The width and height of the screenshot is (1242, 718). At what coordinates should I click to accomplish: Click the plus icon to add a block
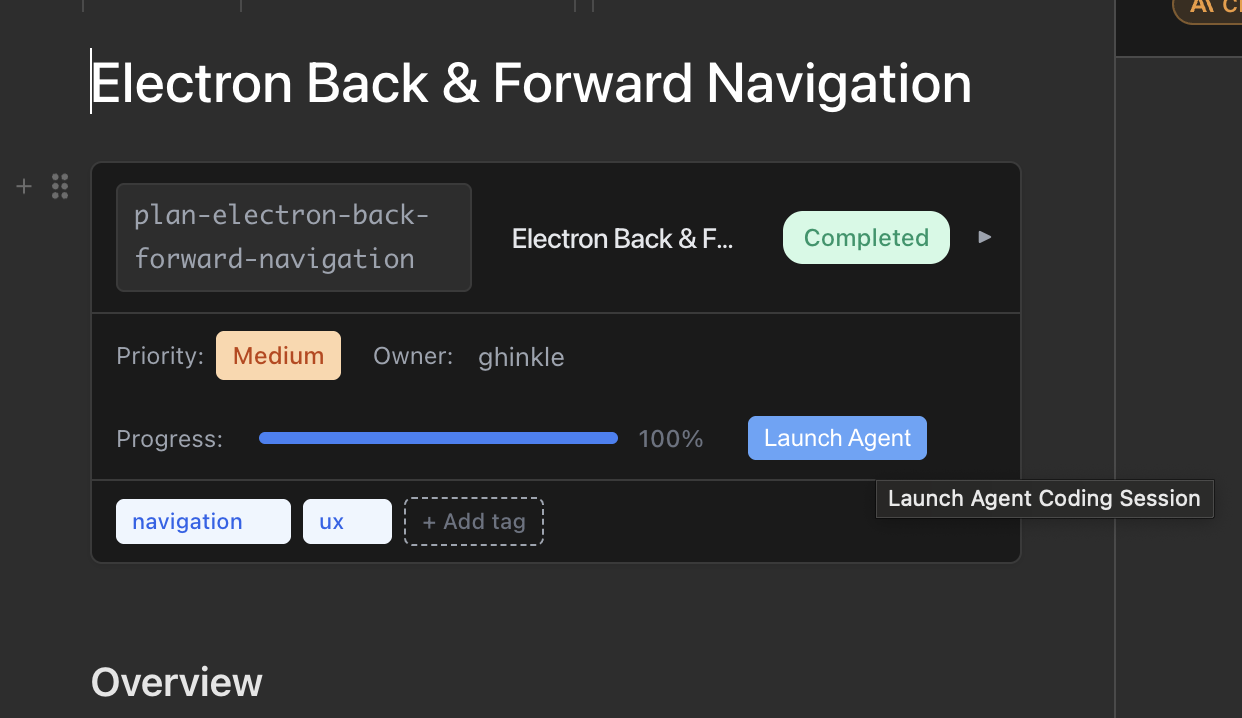click(x=24, y=186)
